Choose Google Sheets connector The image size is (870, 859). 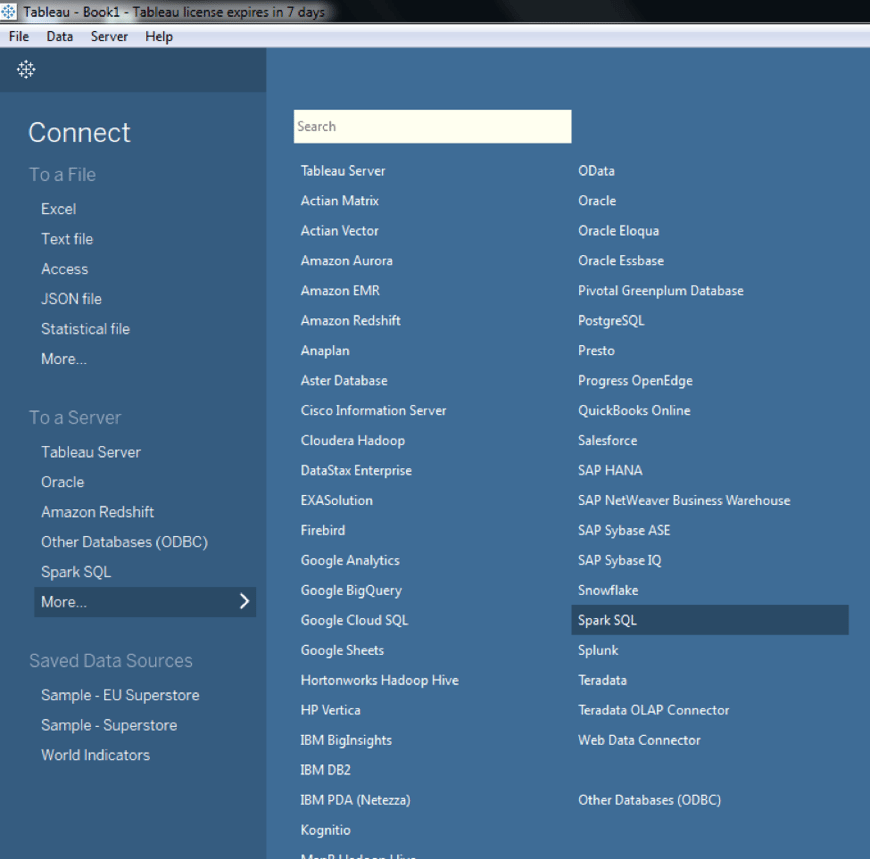click(x=342, y=650)
